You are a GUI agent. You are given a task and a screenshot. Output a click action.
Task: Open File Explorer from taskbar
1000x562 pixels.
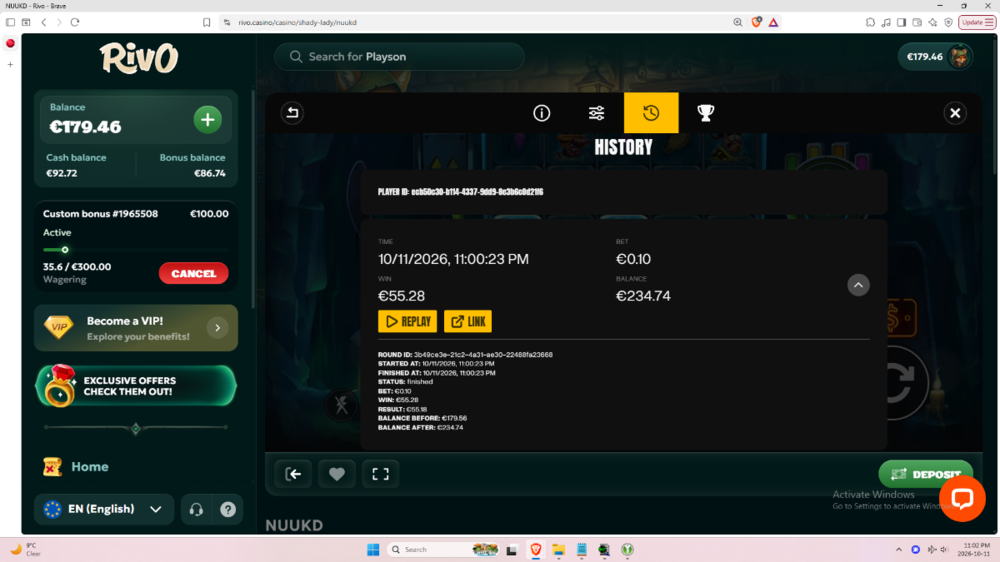(559, 549)
